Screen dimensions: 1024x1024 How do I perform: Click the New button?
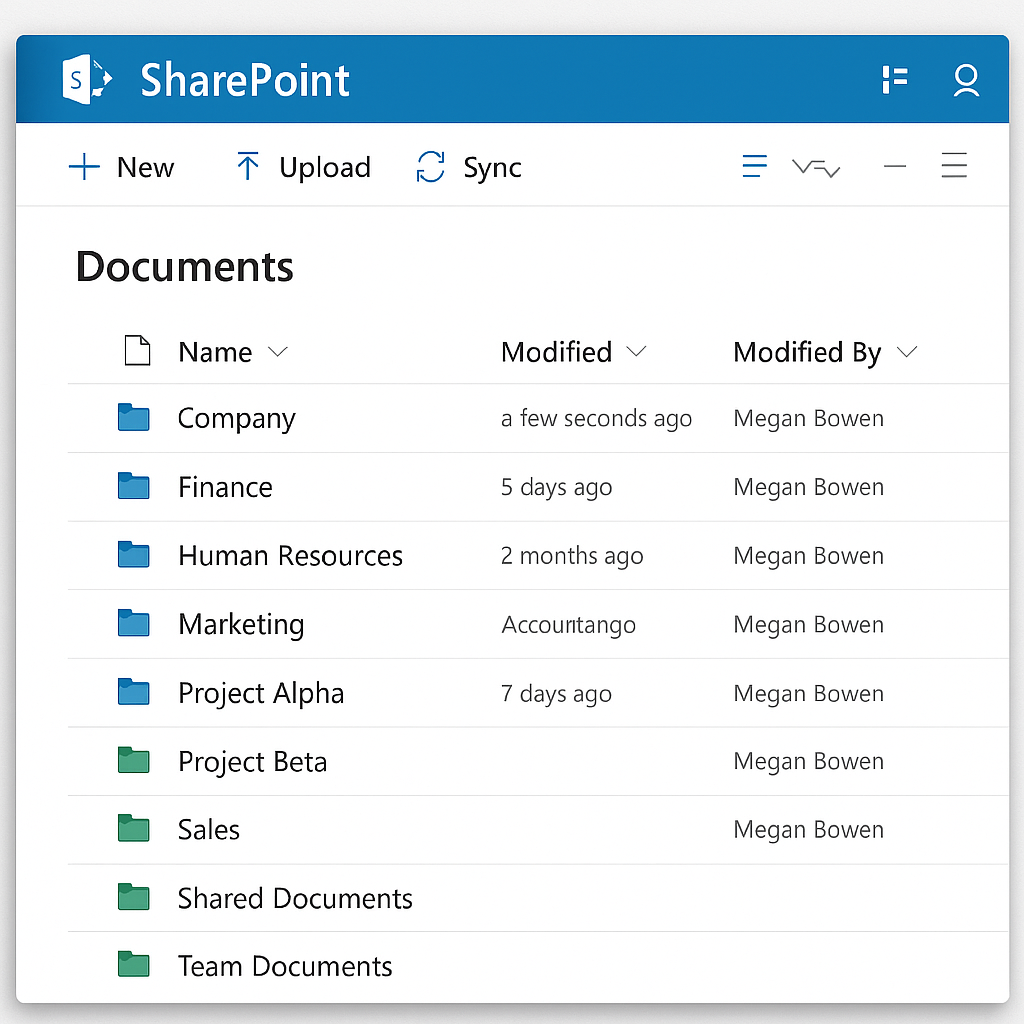[121, 167]
